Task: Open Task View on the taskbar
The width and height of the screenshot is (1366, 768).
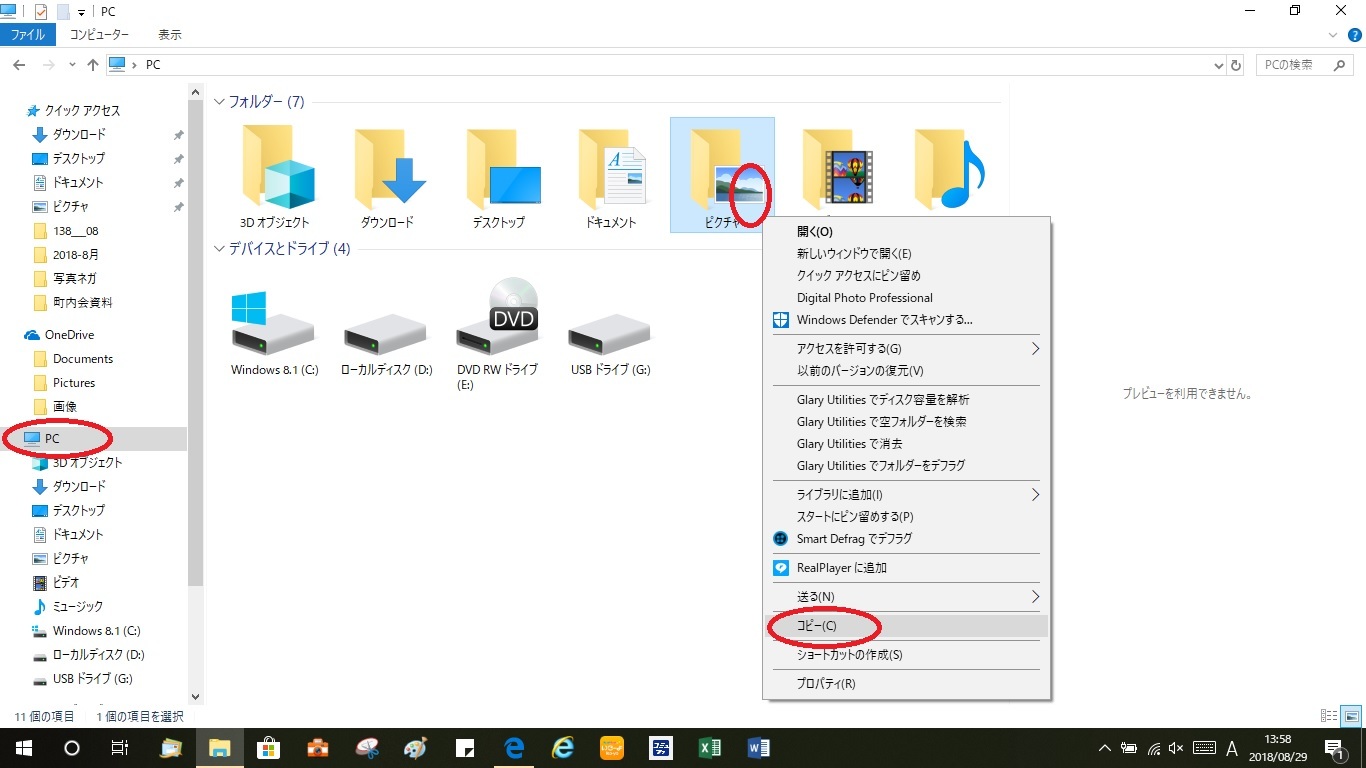Action: pyautogui.click(x=119, y=748)
